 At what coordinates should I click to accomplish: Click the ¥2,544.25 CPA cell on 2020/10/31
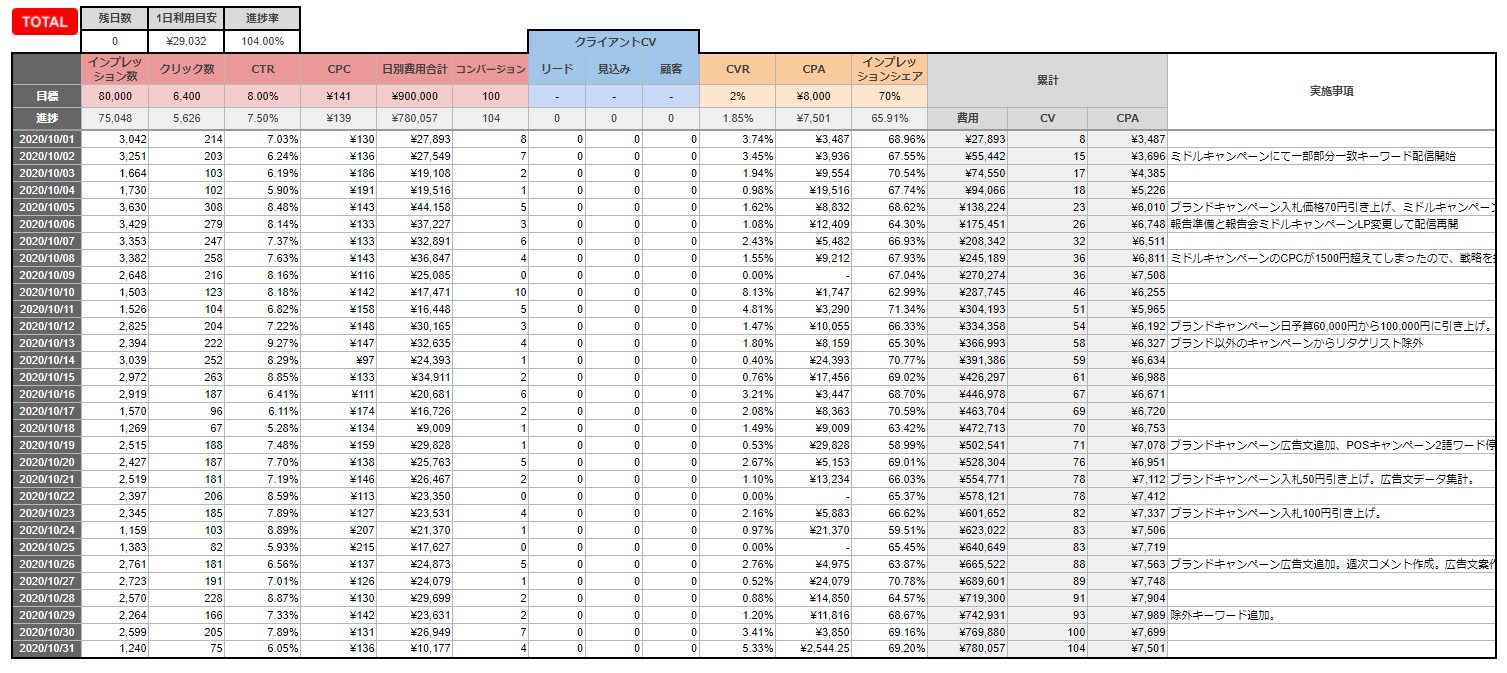[x=813, y=649]
